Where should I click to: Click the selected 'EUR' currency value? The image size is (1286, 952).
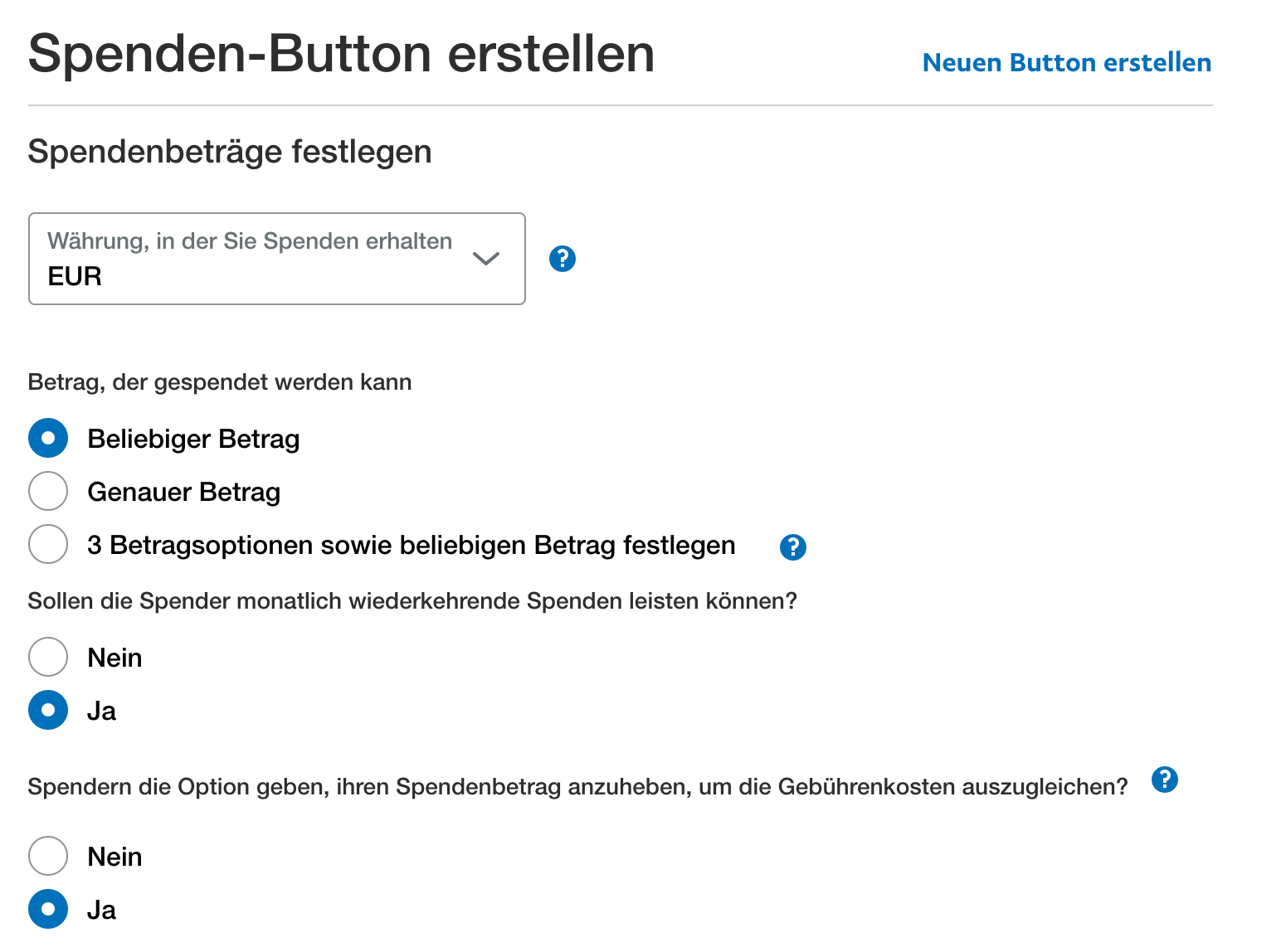pyautogui.click(x=75, y=276)
